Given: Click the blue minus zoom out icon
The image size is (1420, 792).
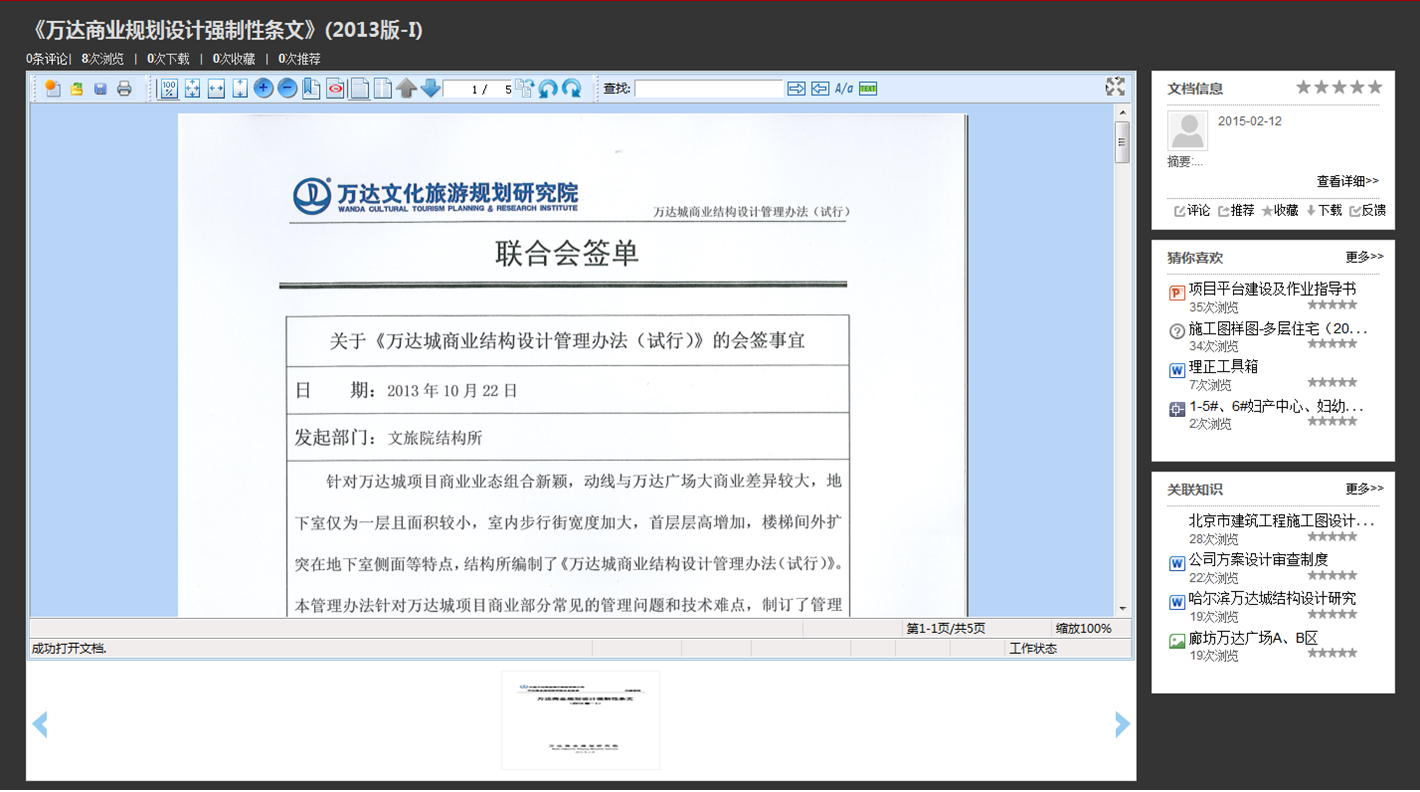Looking at the screenshot, I should click(x=287, y=88).
